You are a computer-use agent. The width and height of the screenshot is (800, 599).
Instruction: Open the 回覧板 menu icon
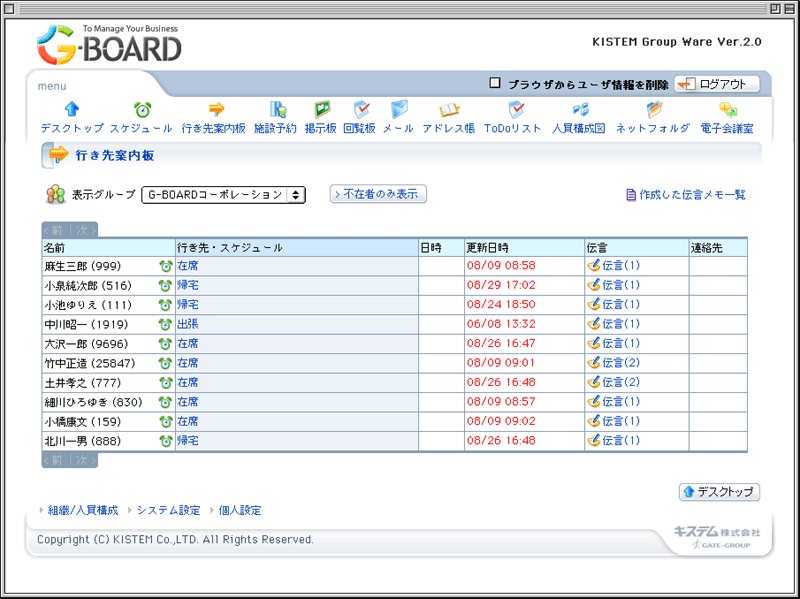(361, 109)
